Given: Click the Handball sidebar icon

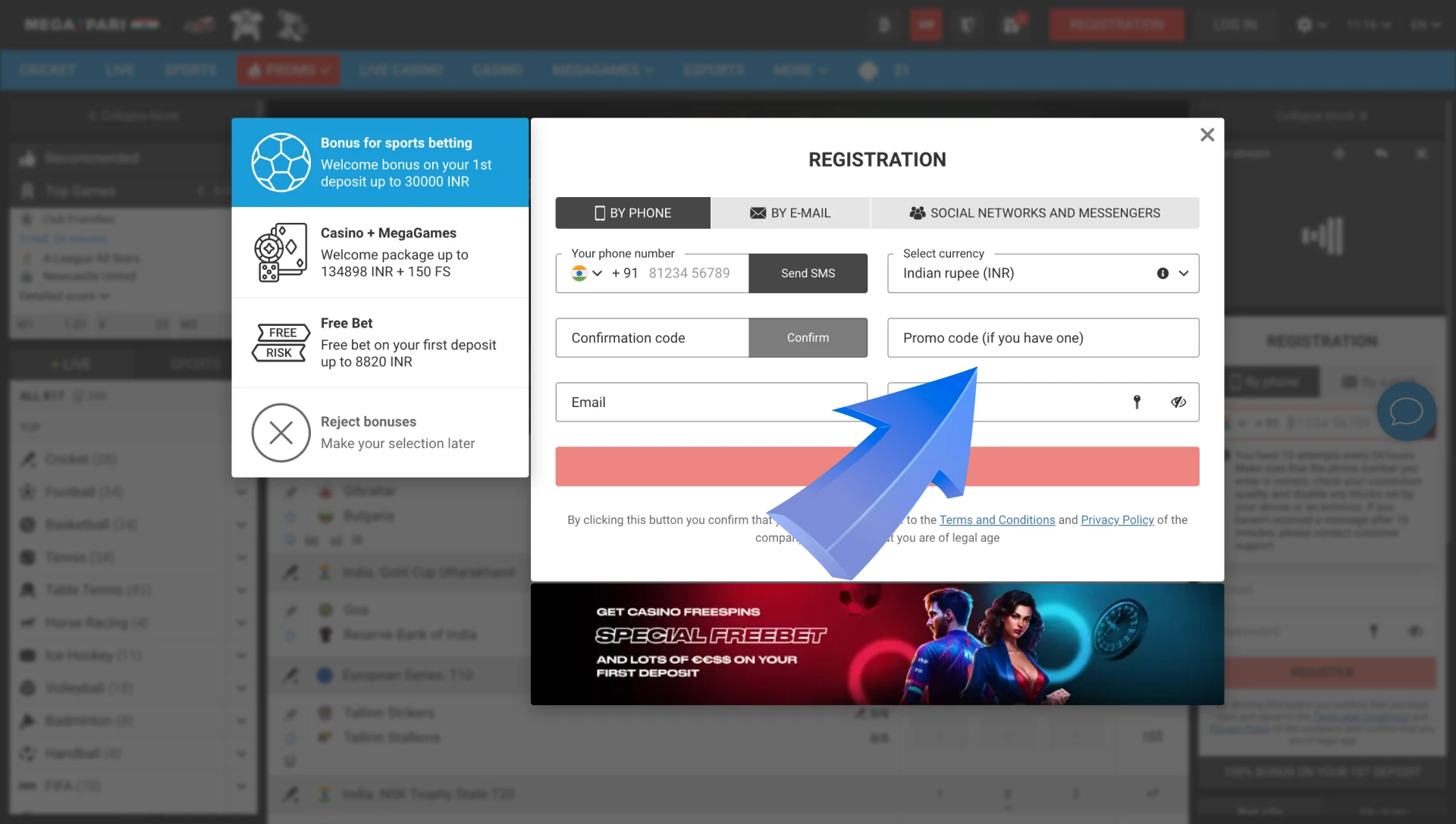Looking at the screenshot, I should pyautogui.click(x=28, y=754).
